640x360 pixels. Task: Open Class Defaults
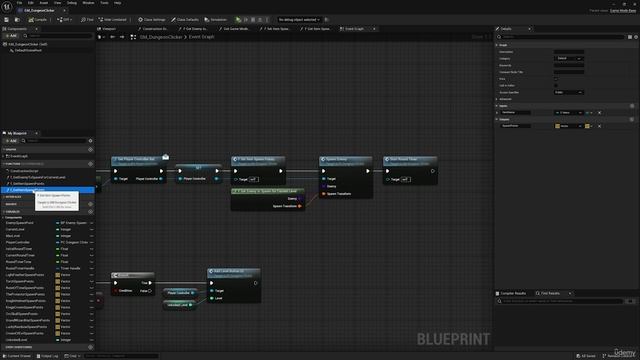[185, 20]
